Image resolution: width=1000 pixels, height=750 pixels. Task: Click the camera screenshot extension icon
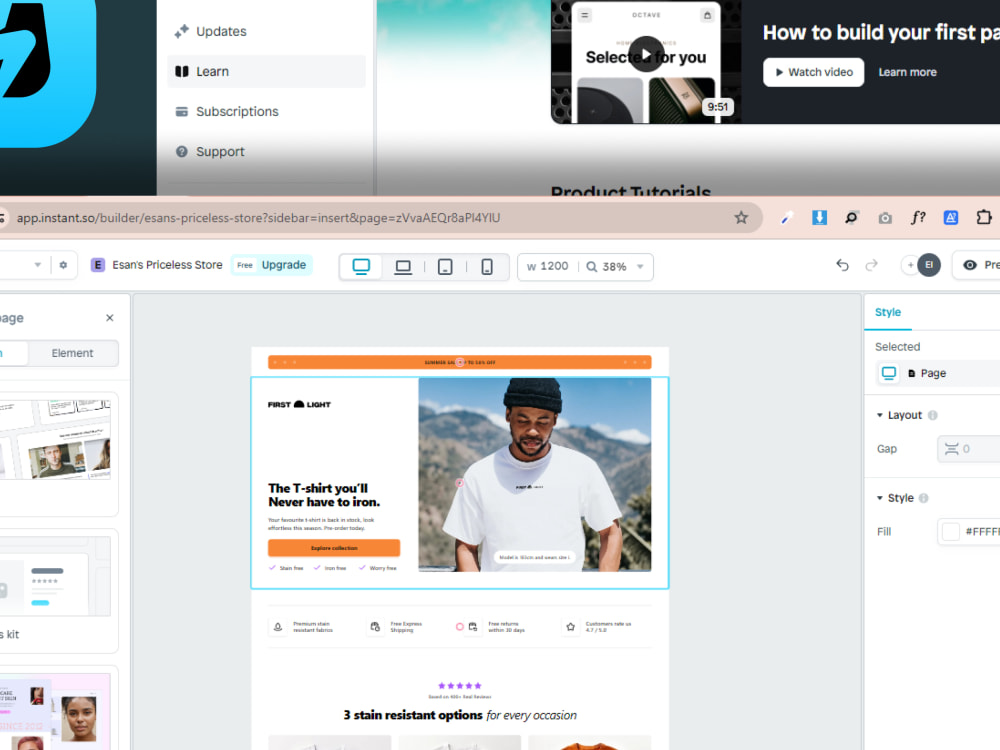tap(885, 218)
